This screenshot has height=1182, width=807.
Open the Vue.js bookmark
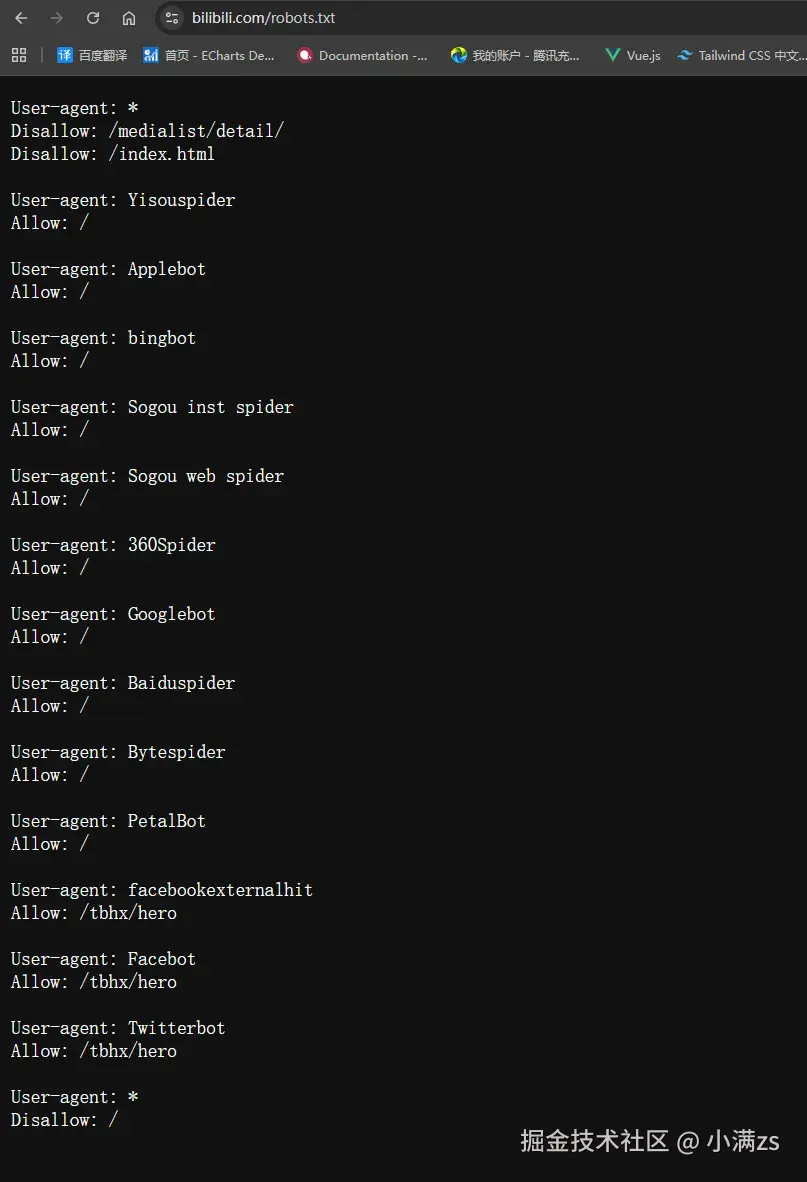(x=633, y=55)
